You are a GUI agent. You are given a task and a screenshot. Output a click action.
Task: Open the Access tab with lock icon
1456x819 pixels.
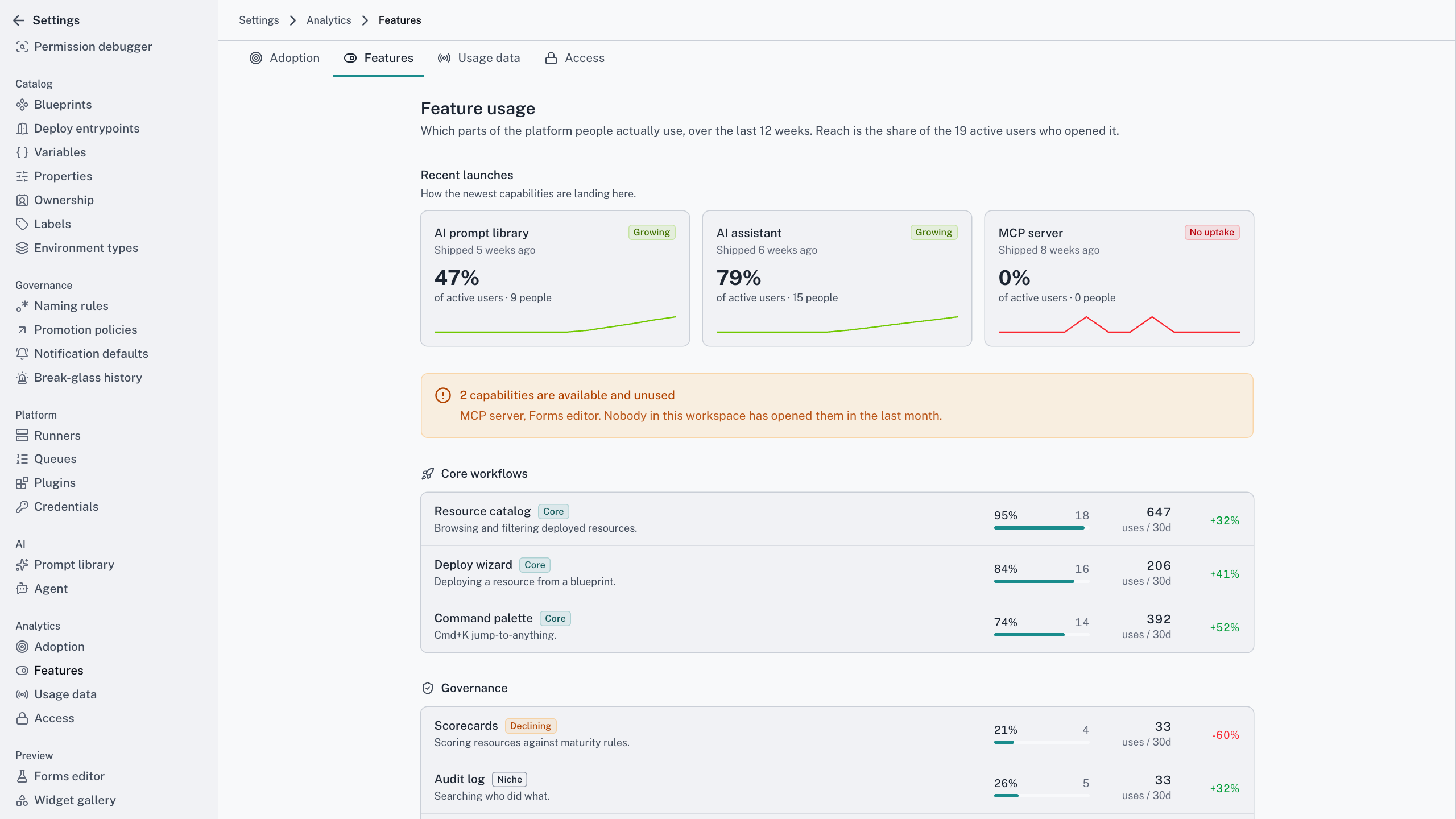tap(574, 58)
